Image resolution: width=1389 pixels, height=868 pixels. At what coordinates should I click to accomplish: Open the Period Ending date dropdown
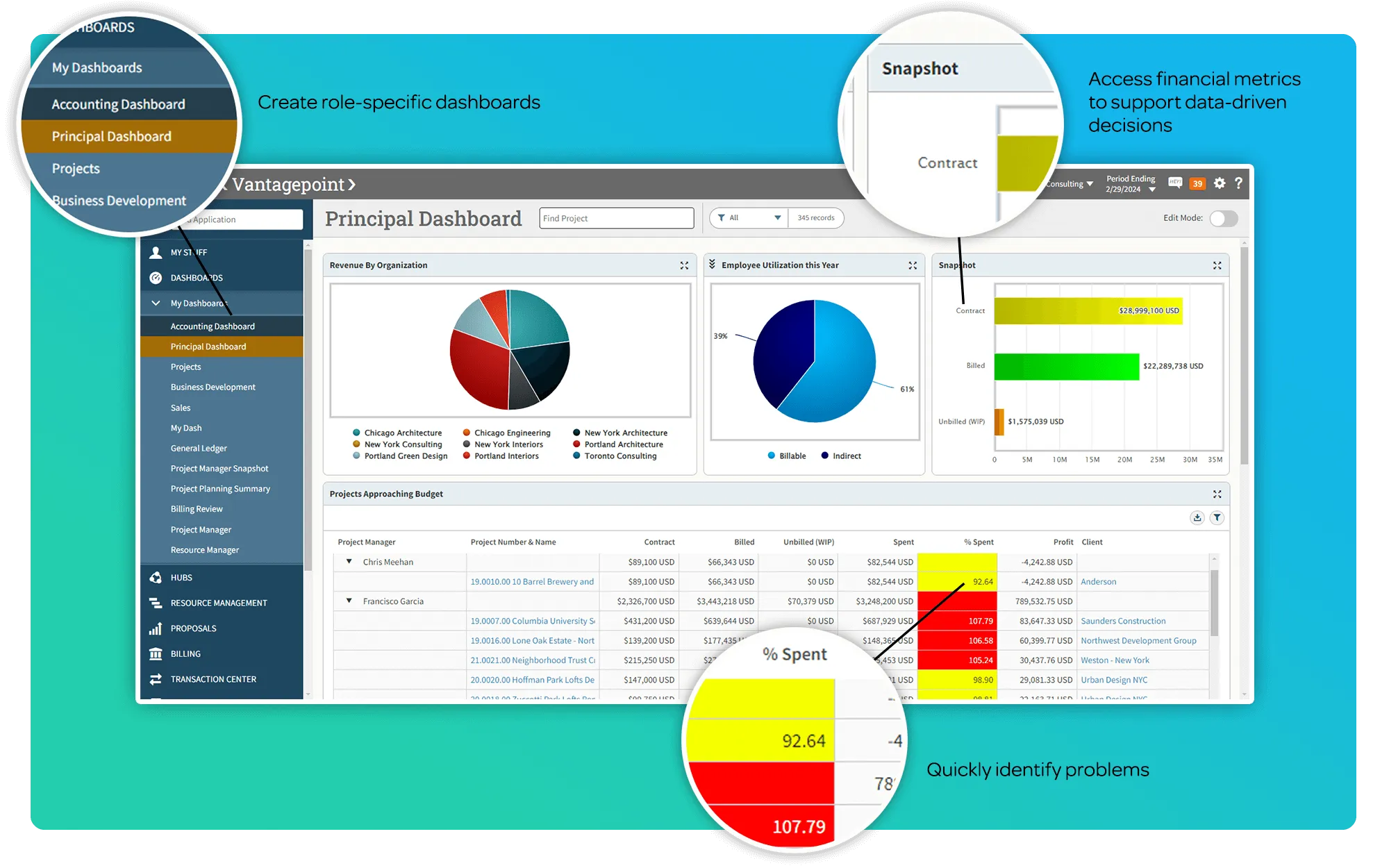pyautogui.click(x=1152, y=190)
